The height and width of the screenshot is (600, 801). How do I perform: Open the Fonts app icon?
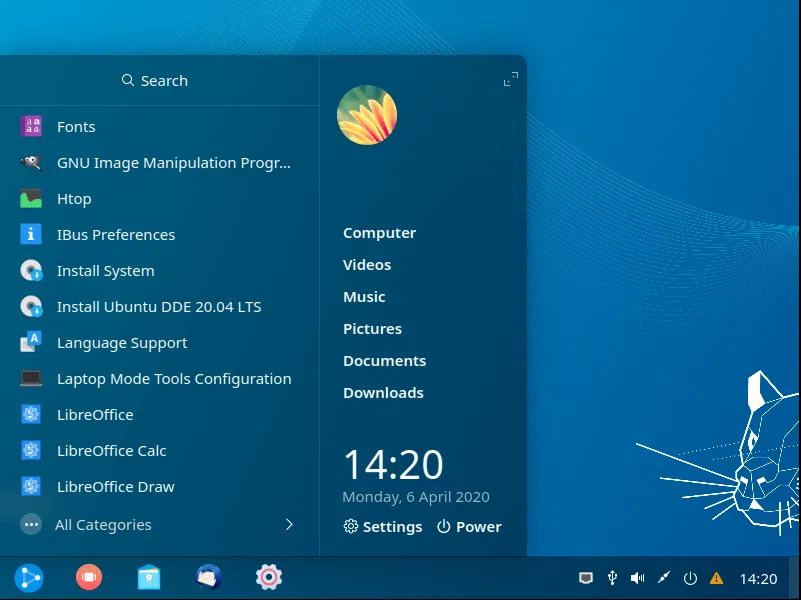pyautogui.click(x=31, y=126)
